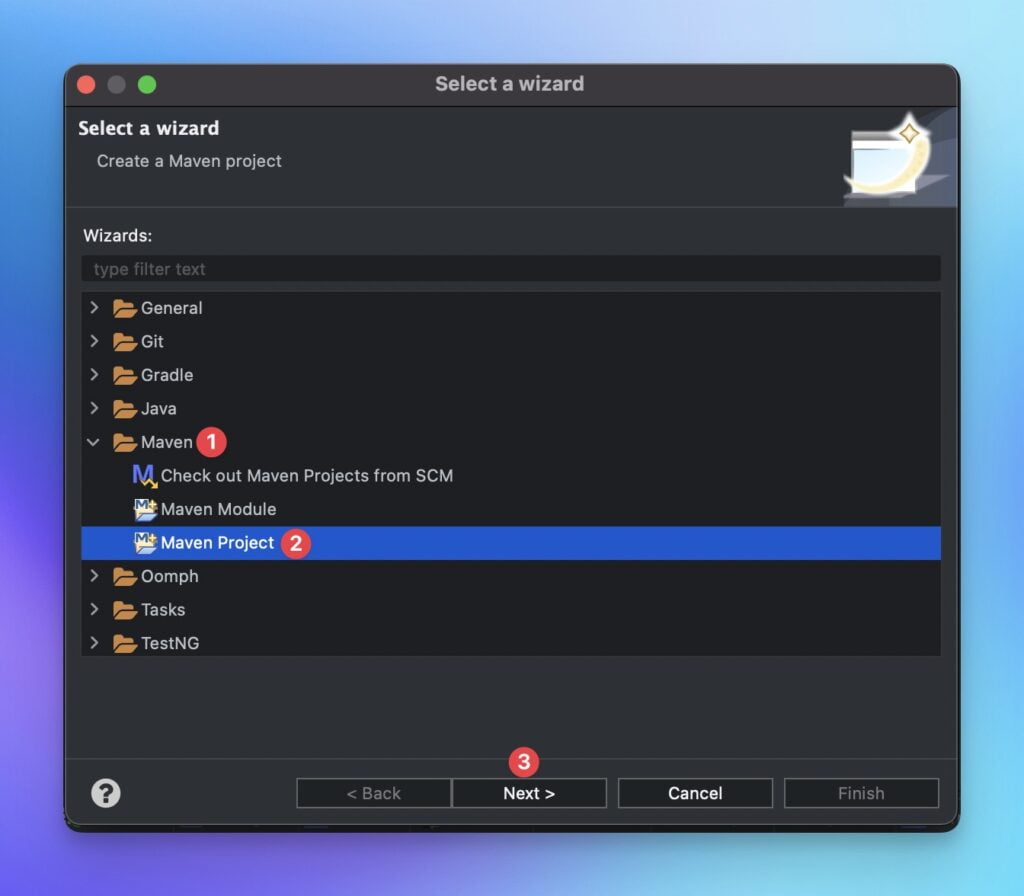Focus the type filter text field
The width and height of the screenshot is (1024, 896).
tap(511, 268)
